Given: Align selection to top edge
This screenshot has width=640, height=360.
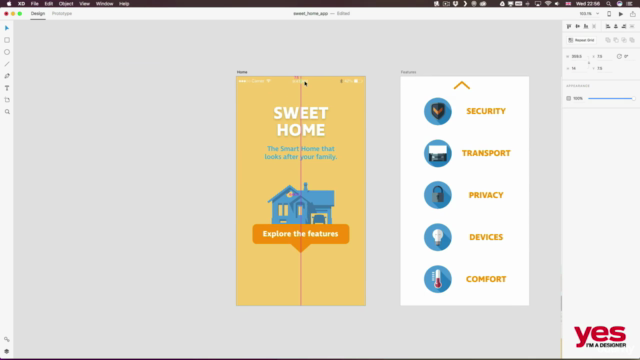Looking at the screenshot, I should pos(569,27).
